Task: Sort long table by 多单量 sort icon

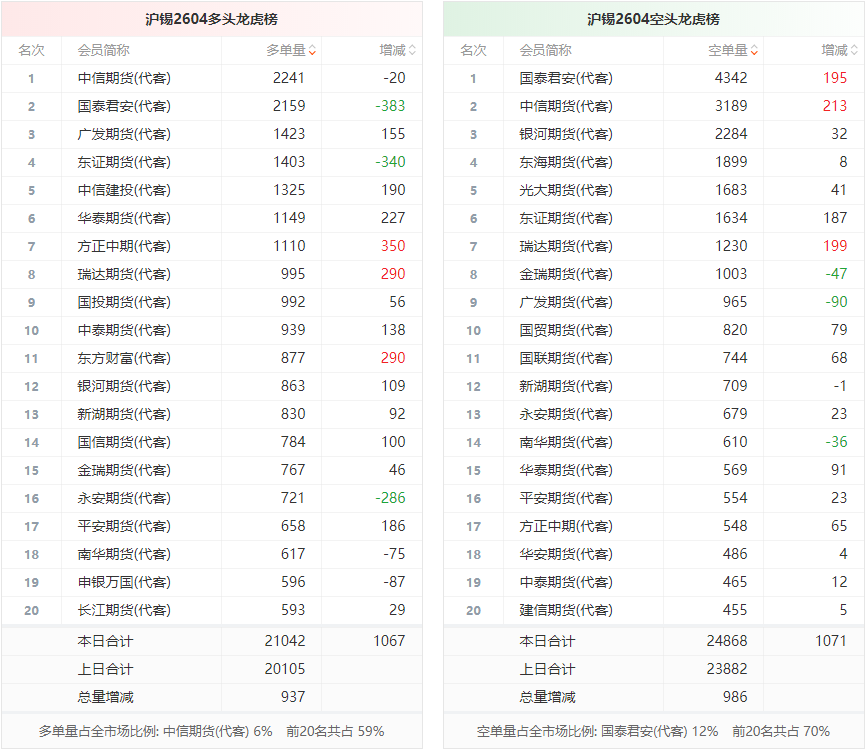Action: click(x=312, y=50)
